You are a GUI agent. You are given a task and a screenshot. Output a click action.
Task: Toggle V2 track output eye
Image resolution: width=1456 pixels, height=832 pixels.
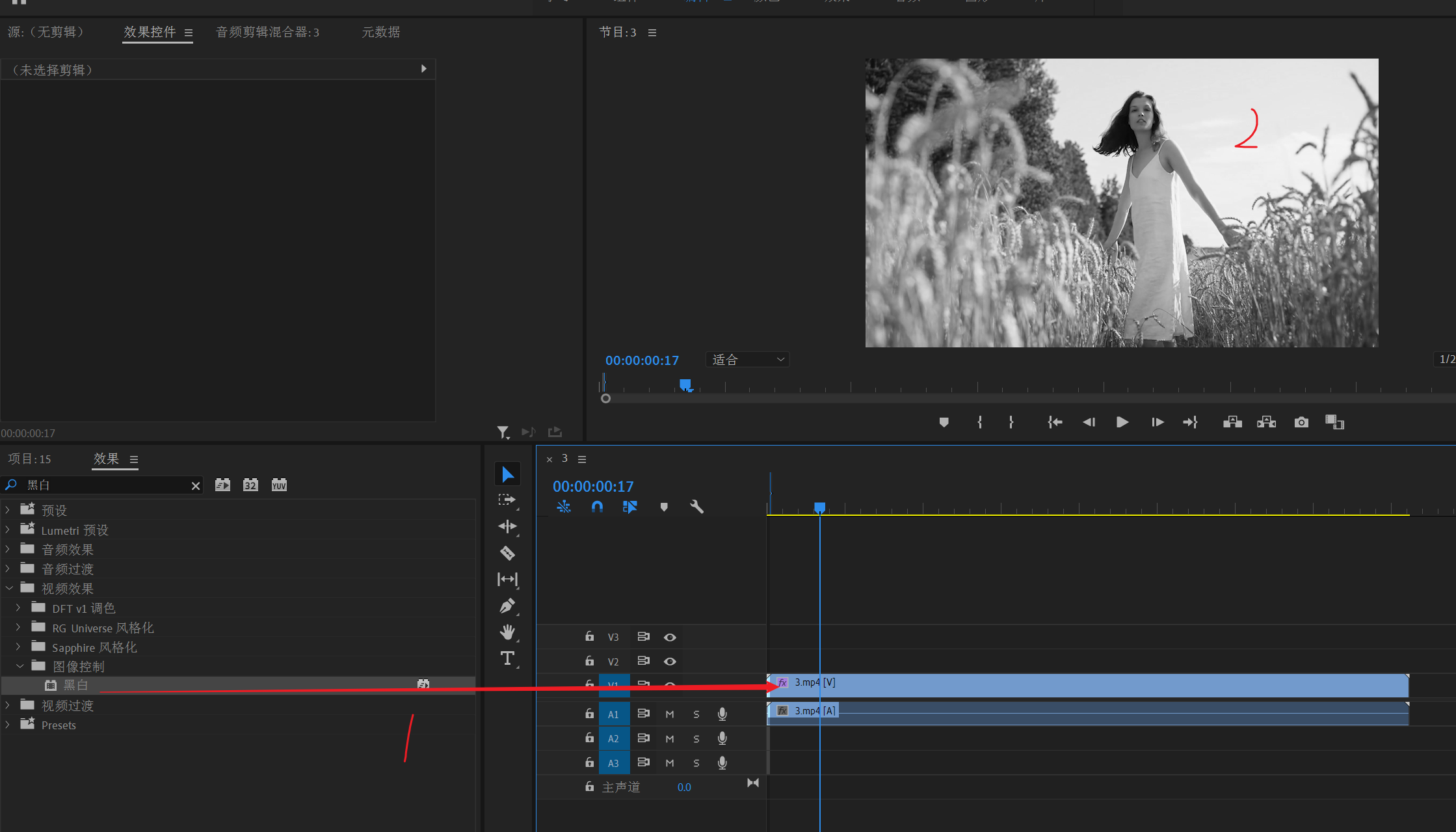(x=670, y=662)
